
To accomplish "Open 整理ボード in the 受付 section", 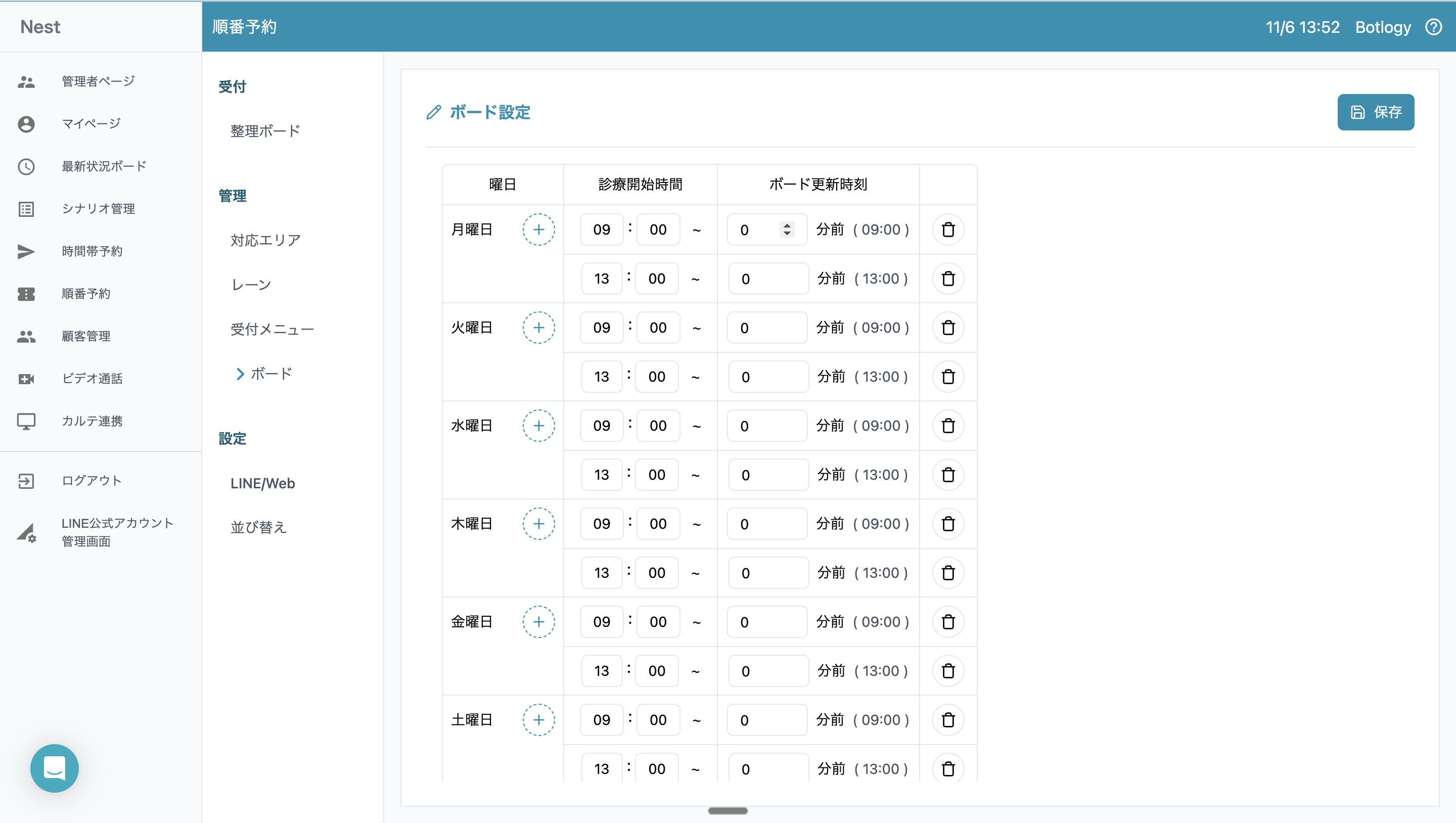I will pos(265,131).
